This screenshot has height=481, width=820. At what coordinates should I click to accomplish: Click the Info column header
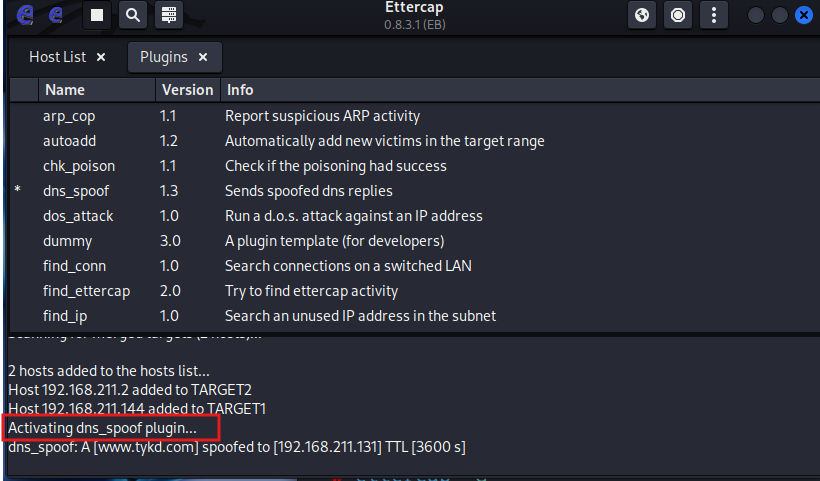[x=240, y=90]
